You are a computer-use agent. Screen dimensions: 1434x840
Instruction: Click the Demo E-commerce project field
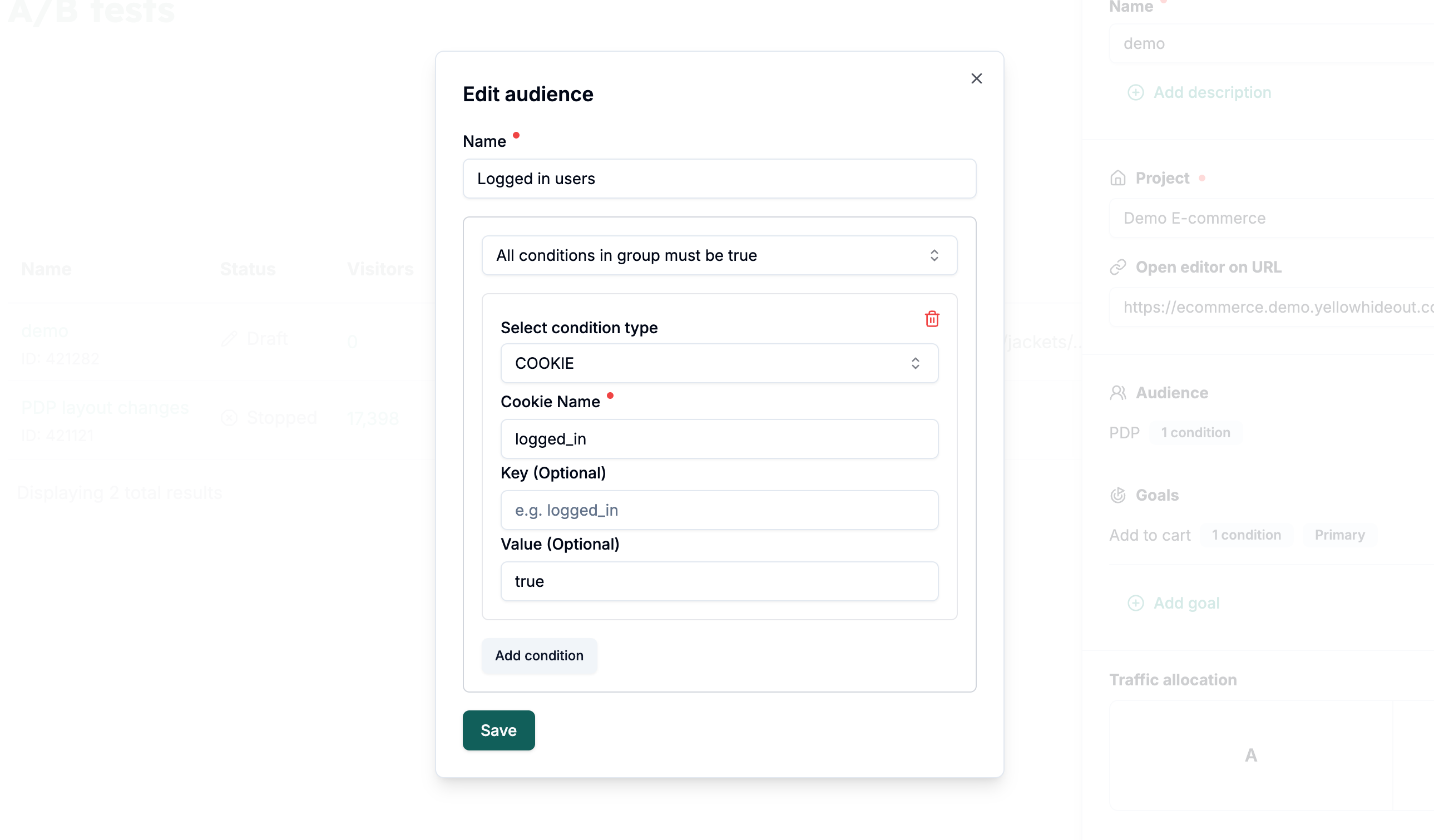click(x=1269, y=218)
